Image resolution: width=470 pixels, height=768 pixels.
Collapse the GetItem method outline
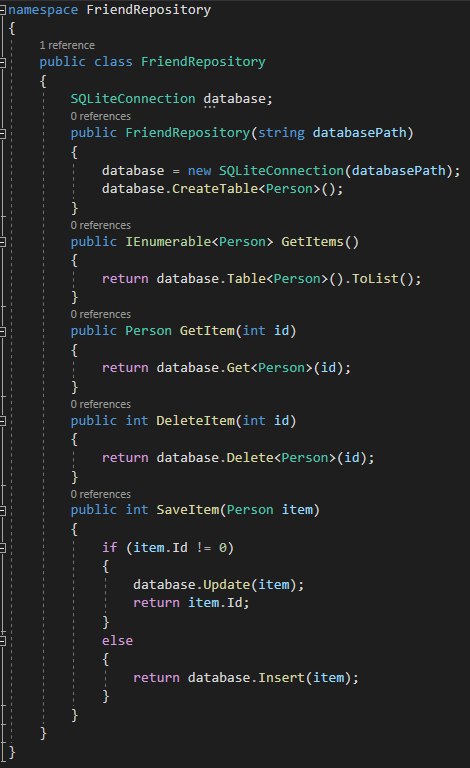click(2, 332)
